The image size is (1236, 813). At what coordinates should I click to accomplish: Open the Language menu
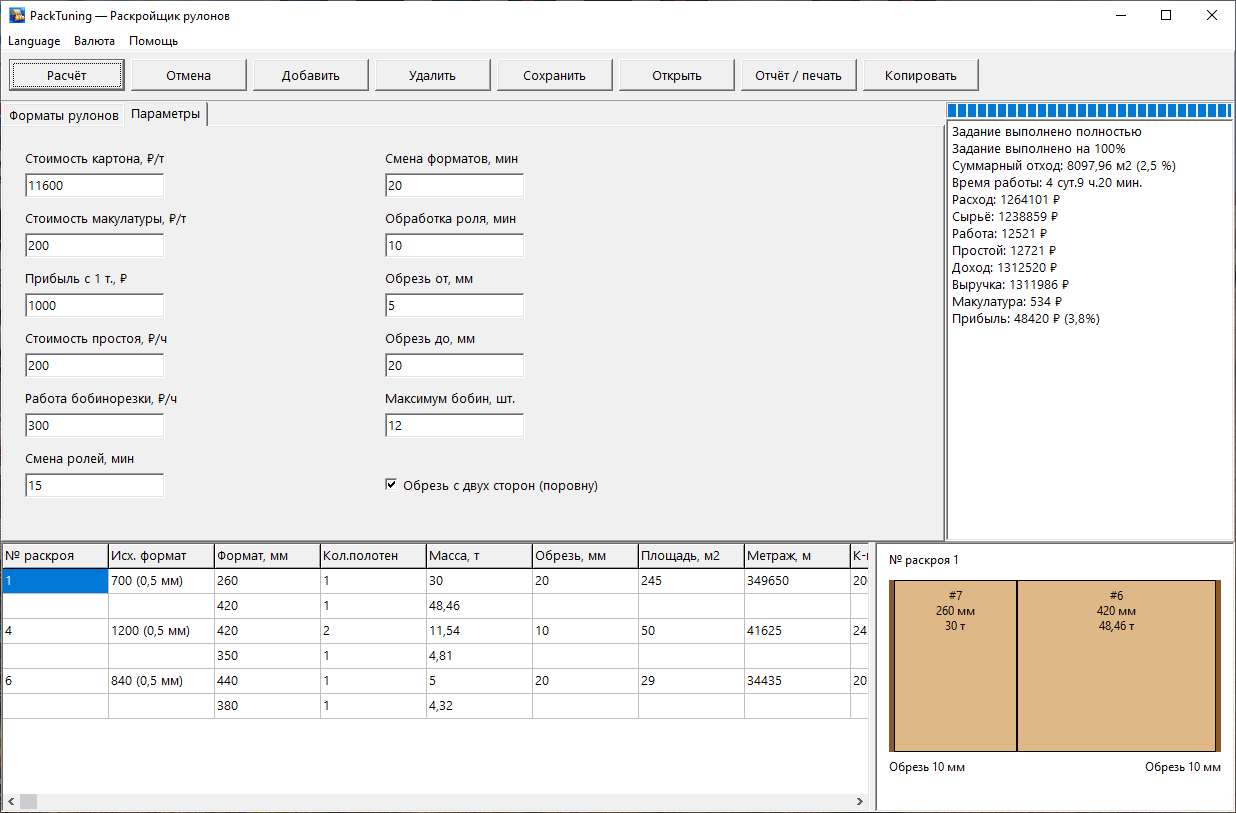(x=34, y=41)
